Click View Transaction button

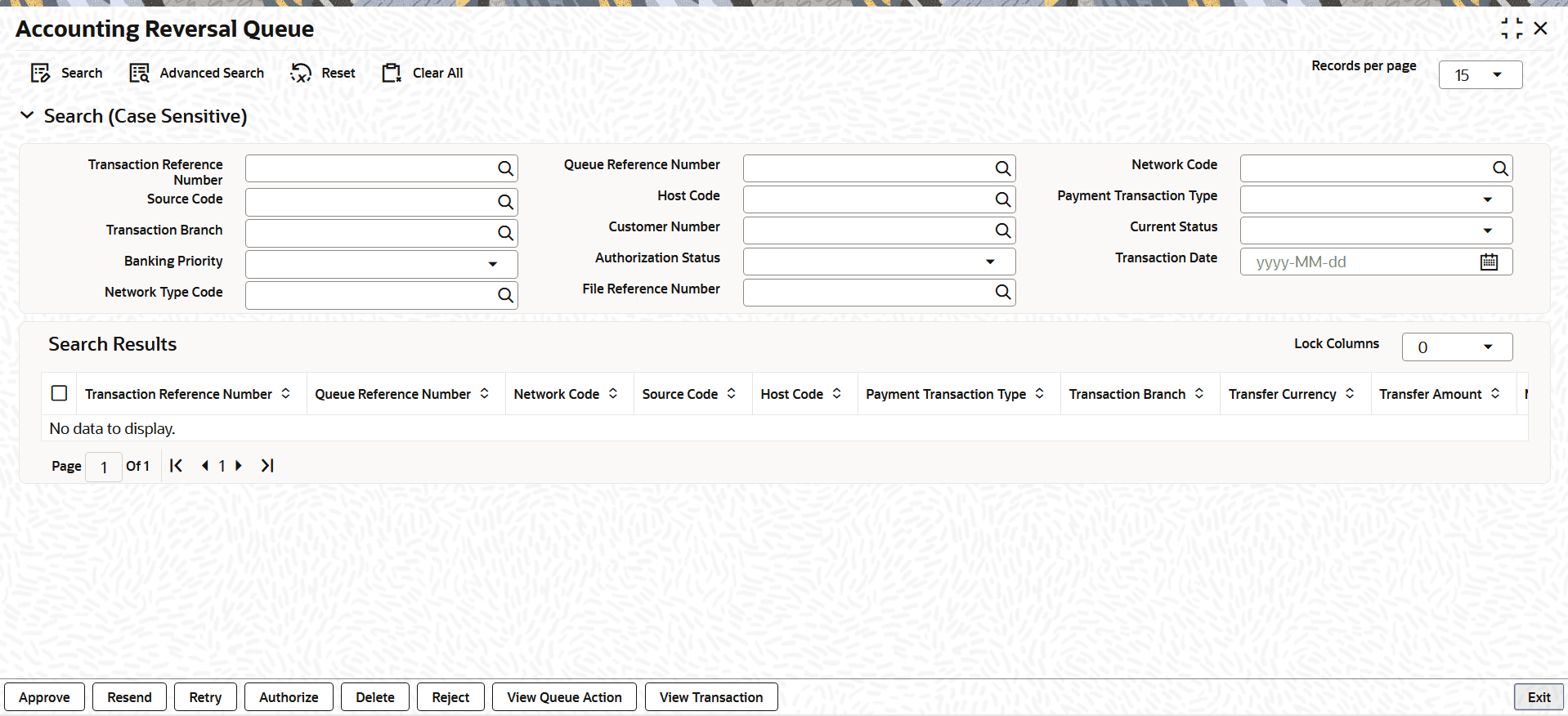(711, 697)
